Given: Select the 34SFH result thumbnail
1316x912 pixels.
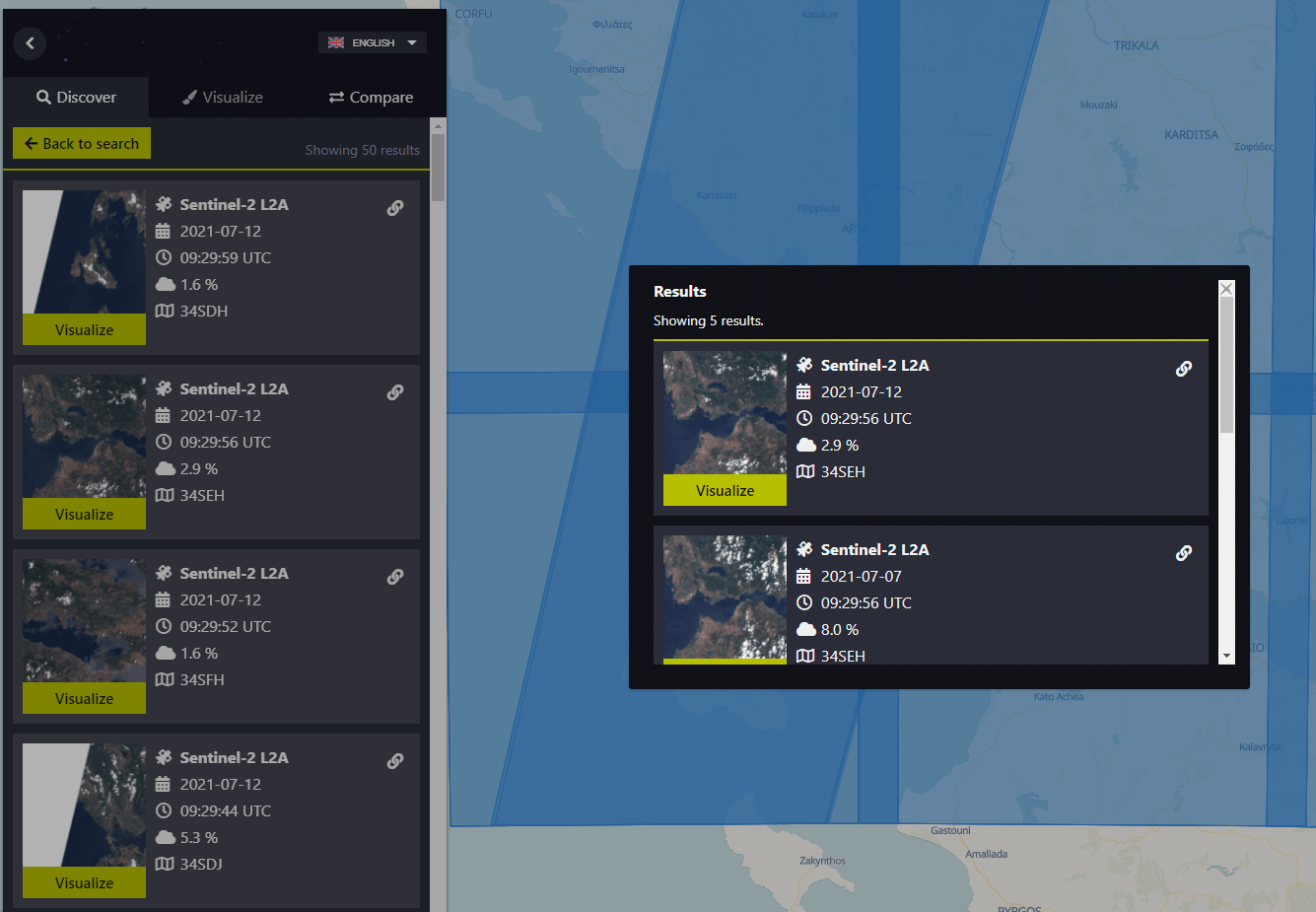Looking at the screenshot, I should (x=84, y=621).
